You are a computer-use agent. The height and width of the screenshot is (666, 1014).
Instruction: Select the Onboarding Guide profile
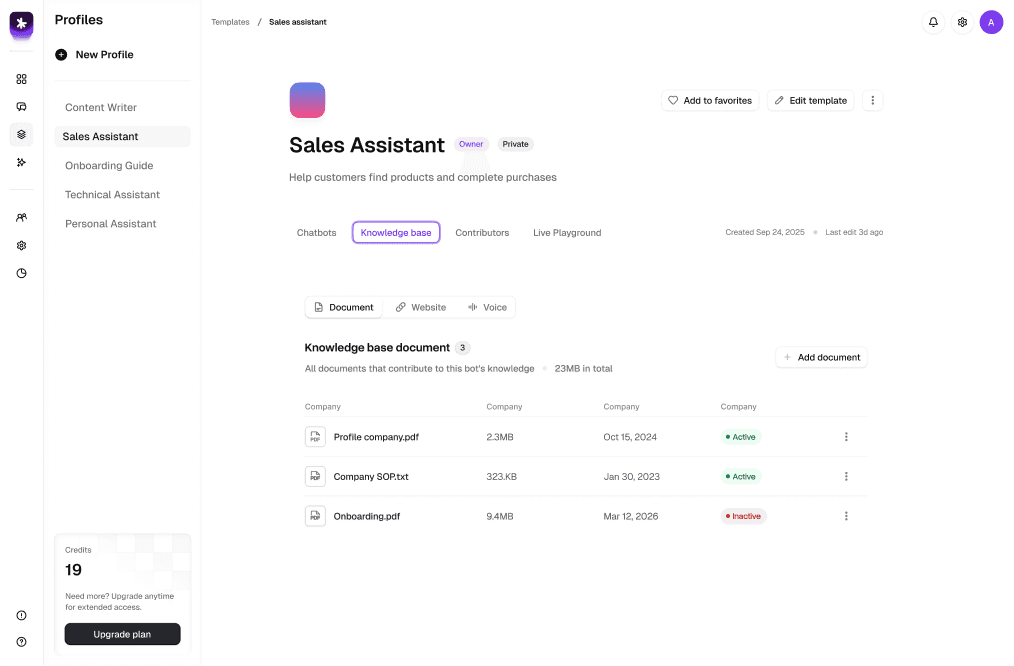tap(109, 166)
